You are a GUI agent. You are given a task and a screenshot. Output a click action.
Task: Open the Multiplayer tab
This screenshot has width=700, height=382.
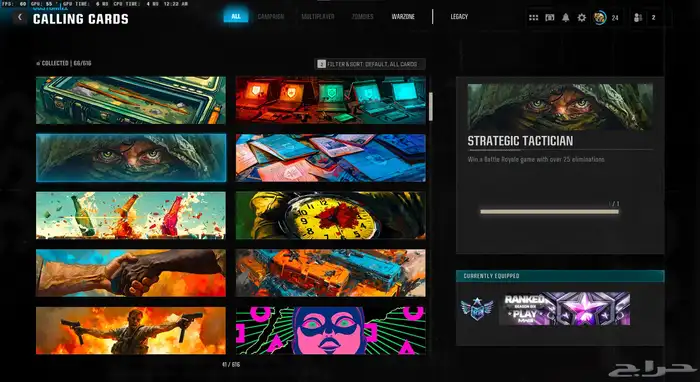point(318,17)
